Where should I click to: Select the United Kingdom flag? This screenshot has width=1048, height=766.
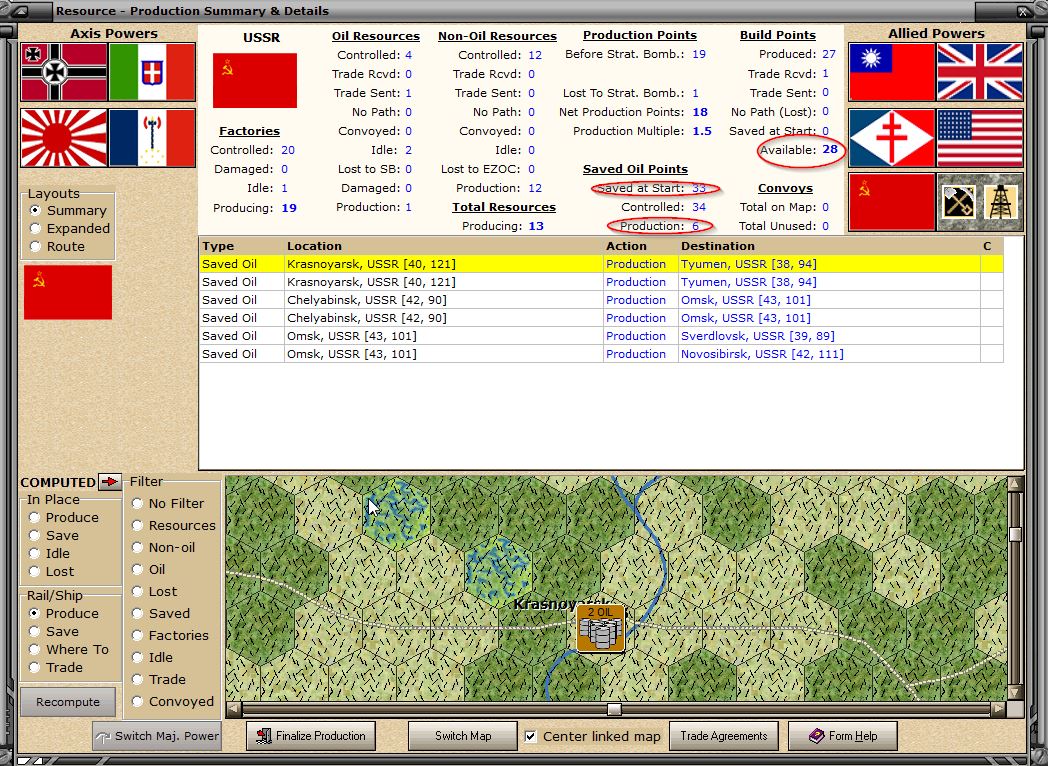(x=980, y=72)
